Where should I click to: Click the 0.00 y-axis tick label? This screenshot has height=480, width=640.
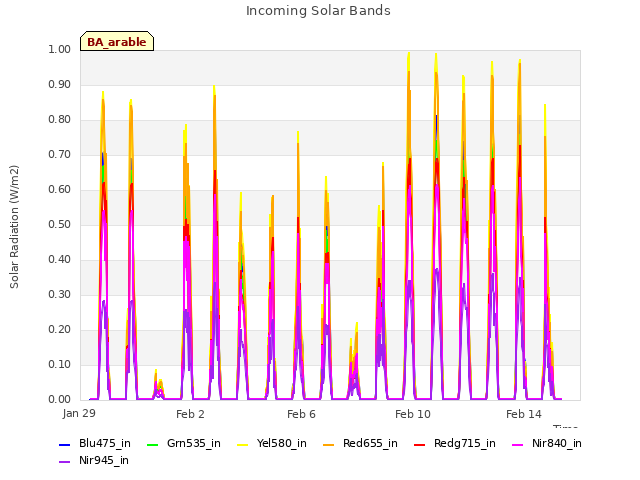[x=60, y=400]
